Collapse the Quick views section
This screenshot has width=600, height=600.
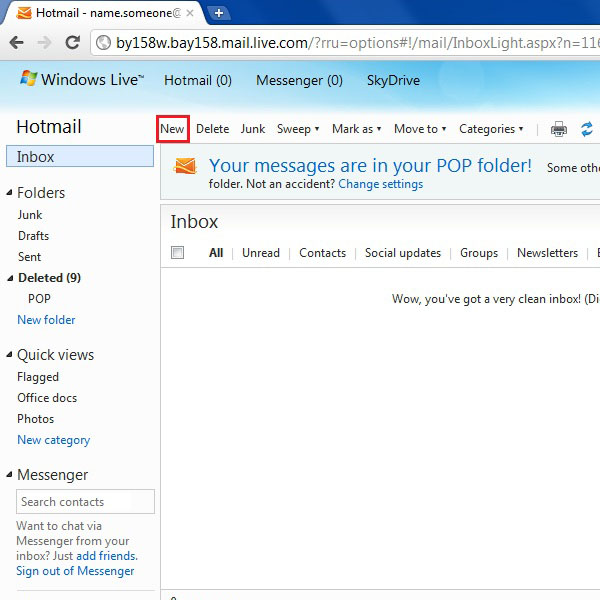click(x=10, y=355)
